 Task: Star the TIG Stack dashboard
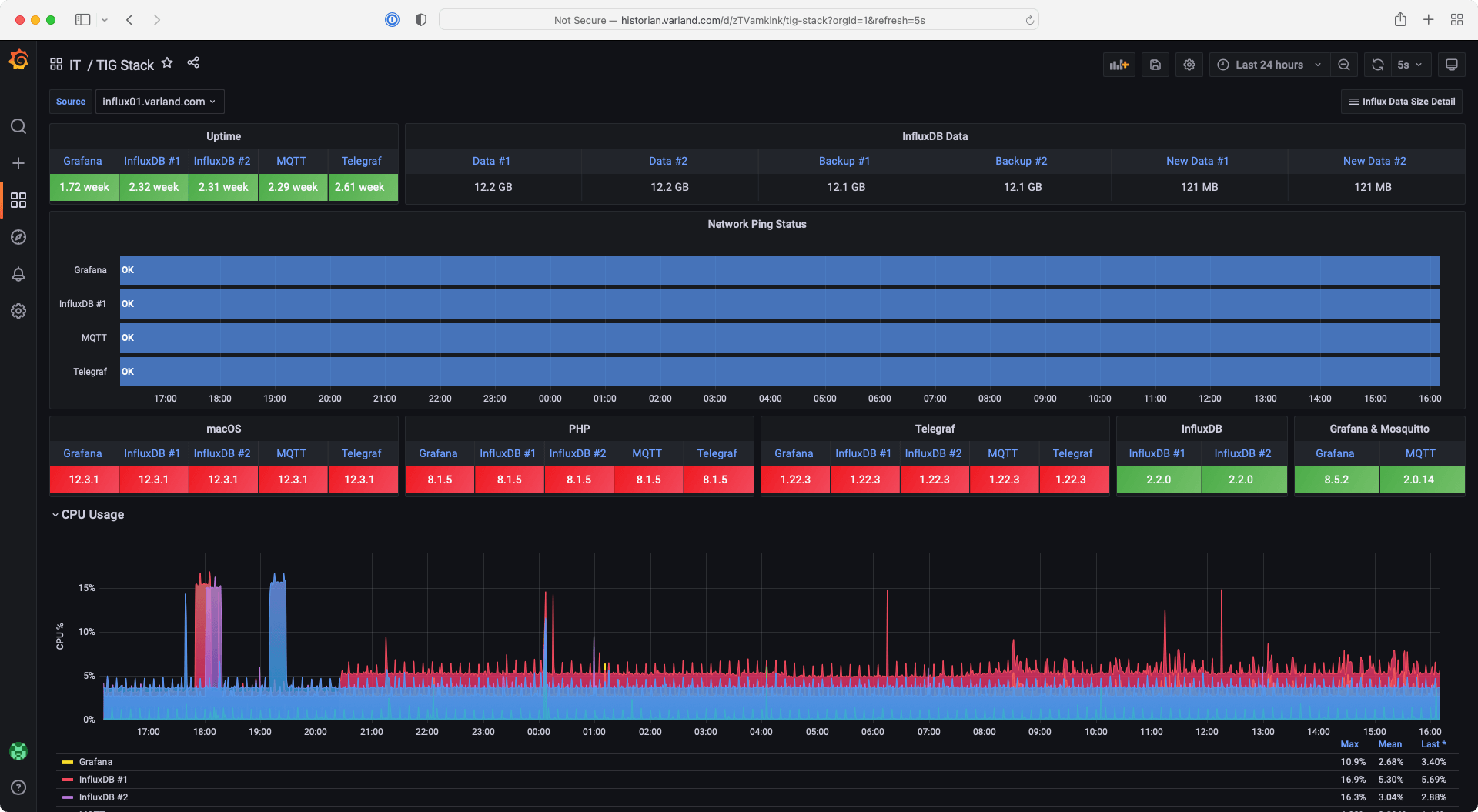(x=167, y=63)
